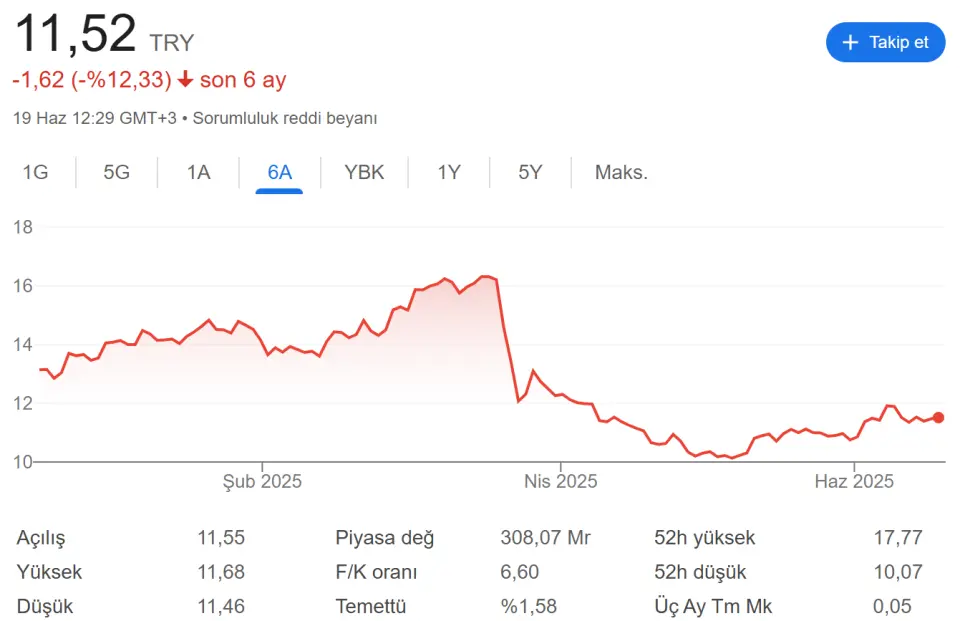Click the 52h yüksek value 17,77

(898, 538)
